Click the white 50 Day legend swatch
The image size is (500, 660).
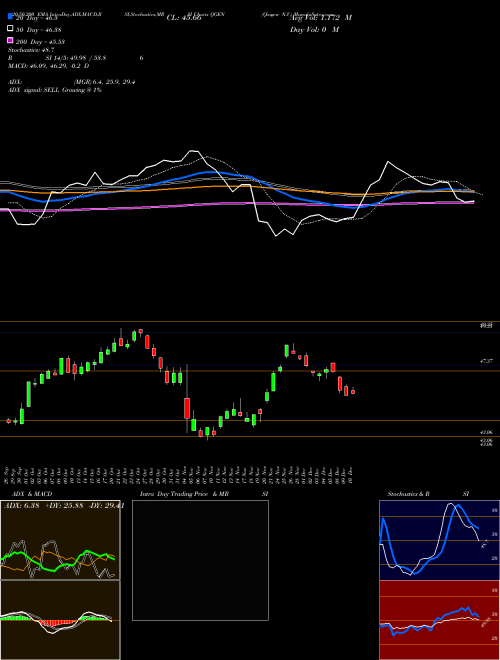[x=10, y=29]
